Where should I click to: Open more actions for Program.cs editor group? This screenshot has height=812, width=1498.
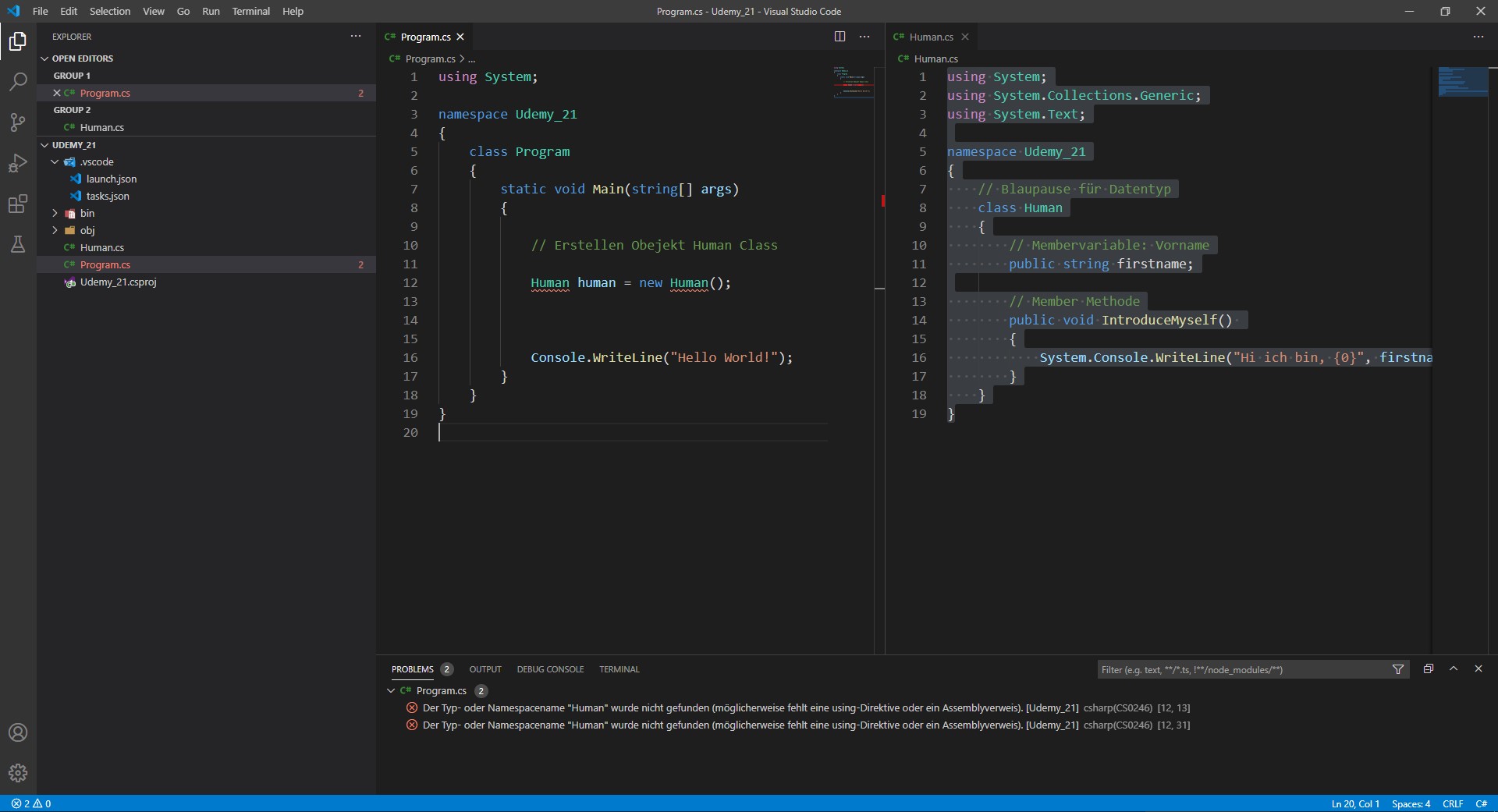point(864,37)
